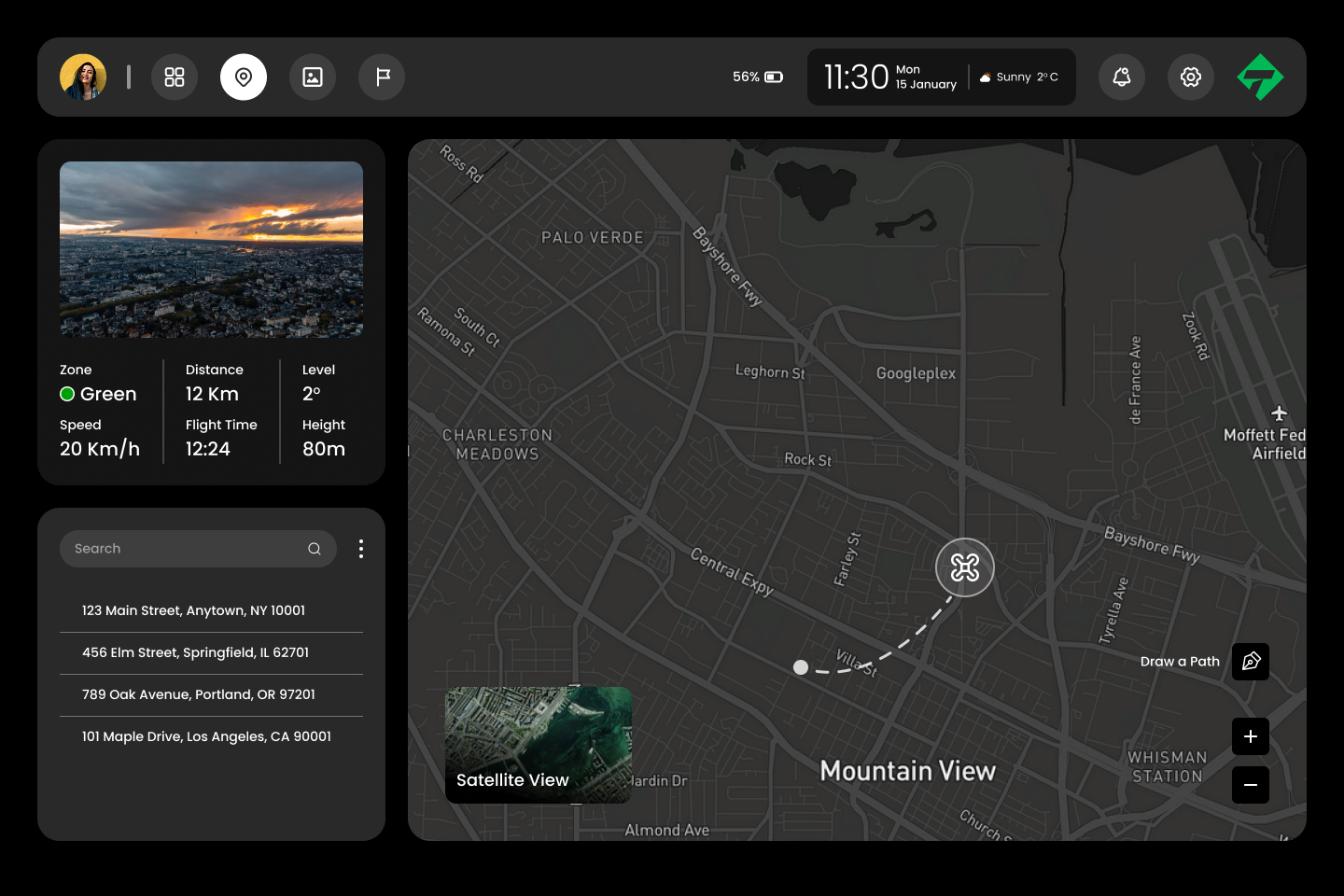This screenshot has height=896, width=1344.
Task: Open the image gallery tab
Action: tap(313, 77)
